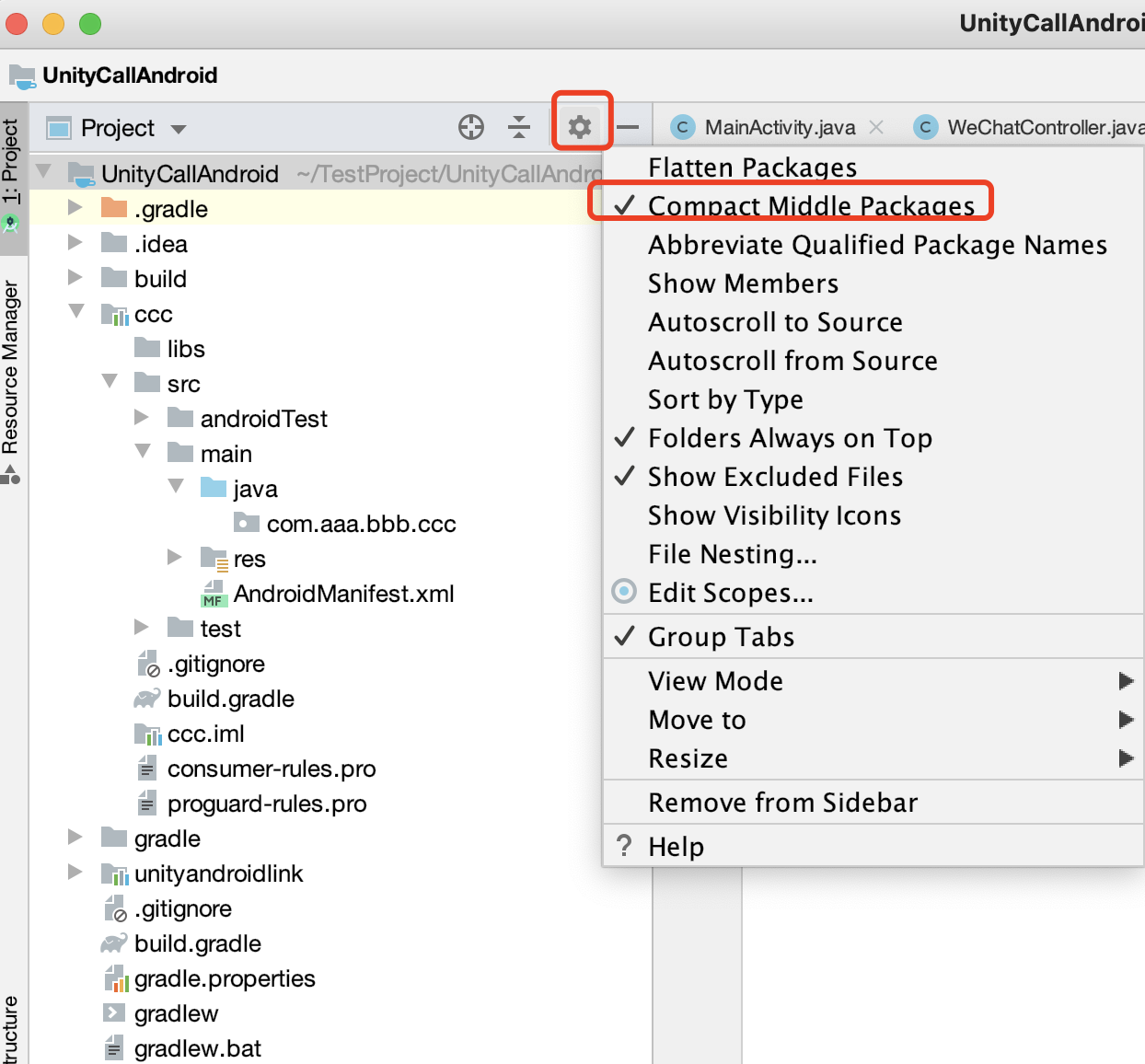Toggle Sort by Type option

click(x=873, y=399)
